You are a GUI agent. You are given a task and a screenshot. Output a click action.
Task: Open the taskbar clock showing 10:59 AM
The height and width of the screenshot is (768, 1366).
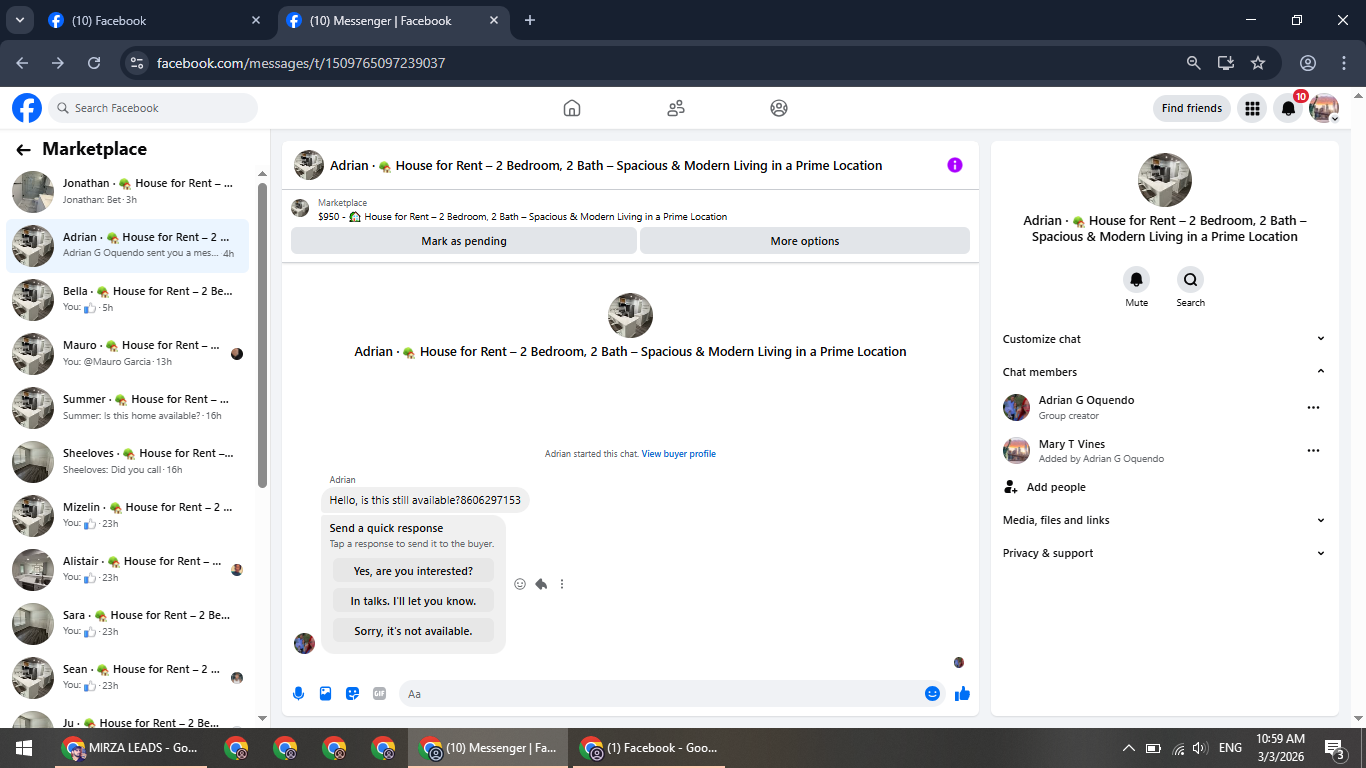click(x=1280, y=748)
